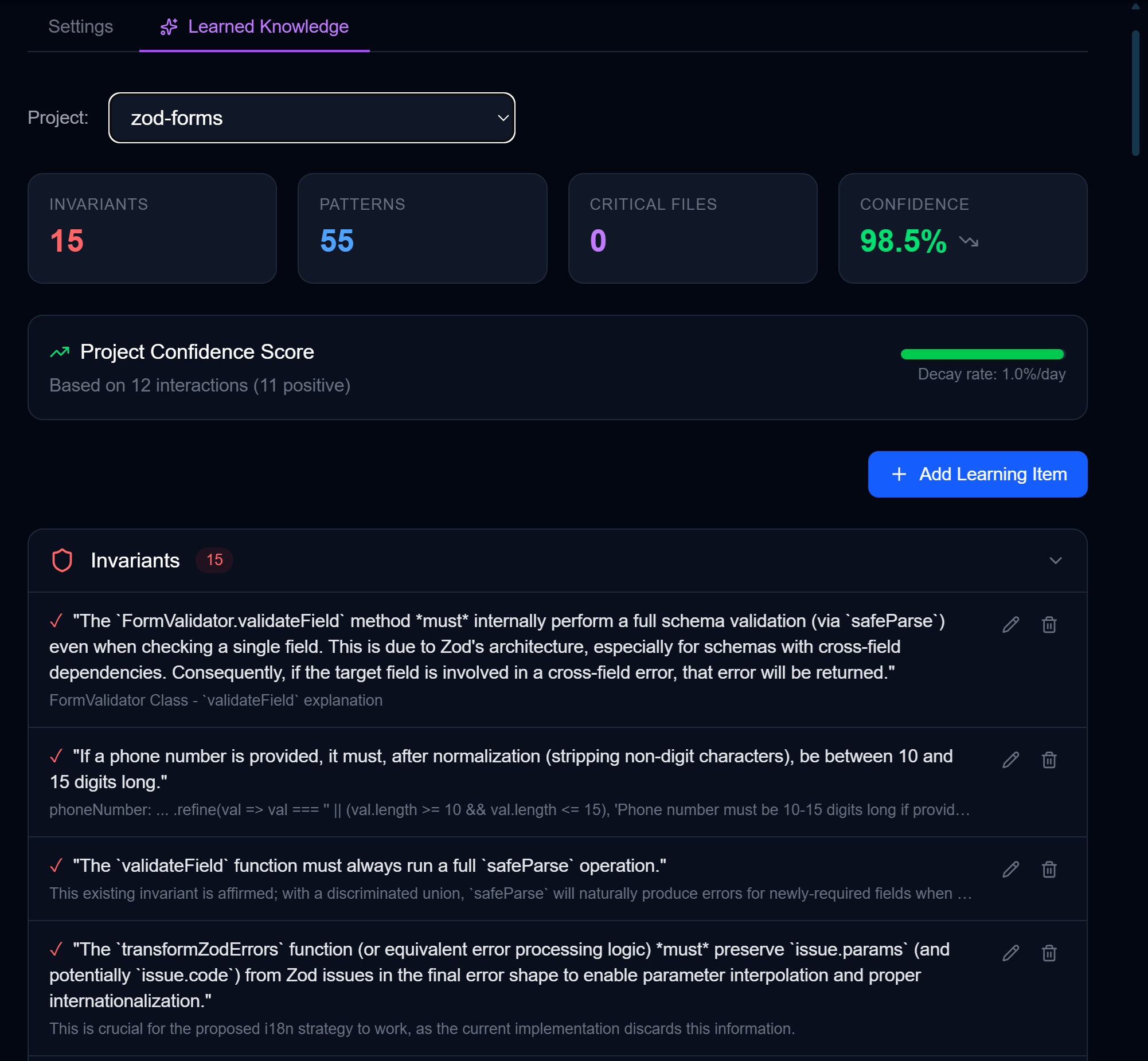Viewport: 1148px width, 1061px height.
Task: Edit the transformZodErrors invariant
Action: [1010, 953]
